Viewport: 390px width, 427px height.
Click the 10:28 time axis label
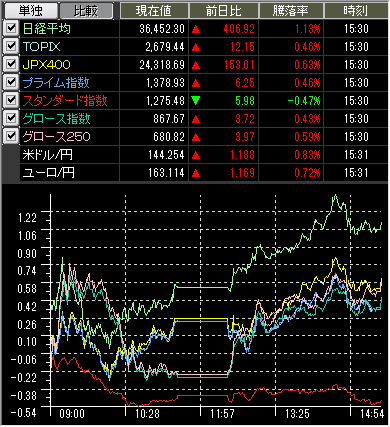147,414
